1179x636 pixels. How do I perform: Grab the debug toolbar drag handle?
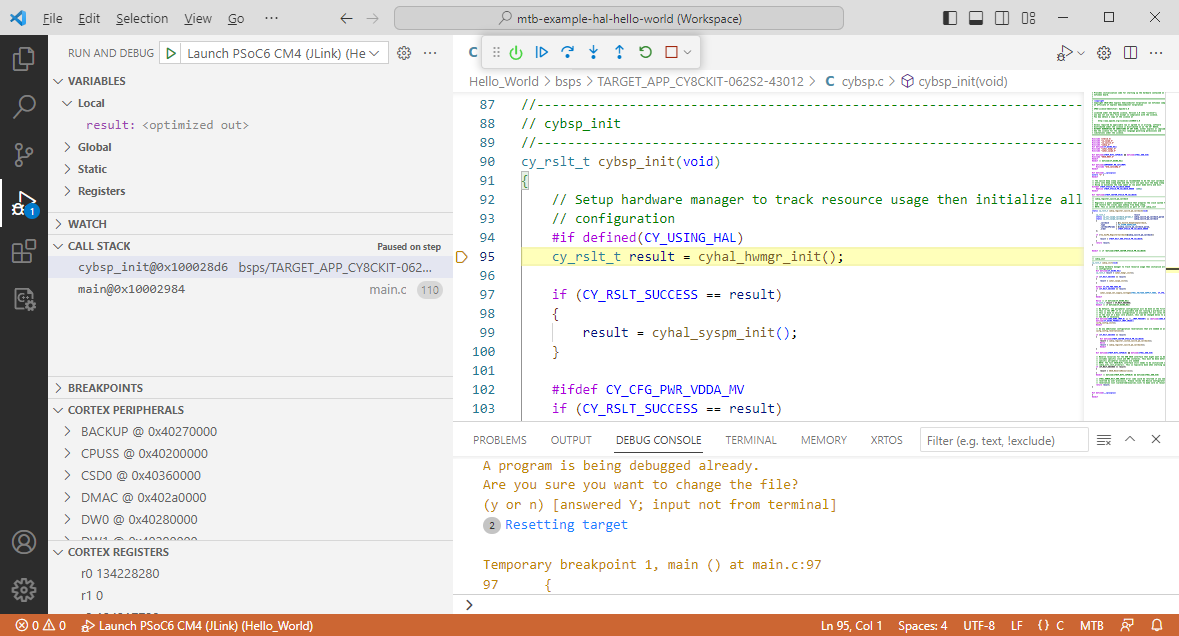pos(496,52)
